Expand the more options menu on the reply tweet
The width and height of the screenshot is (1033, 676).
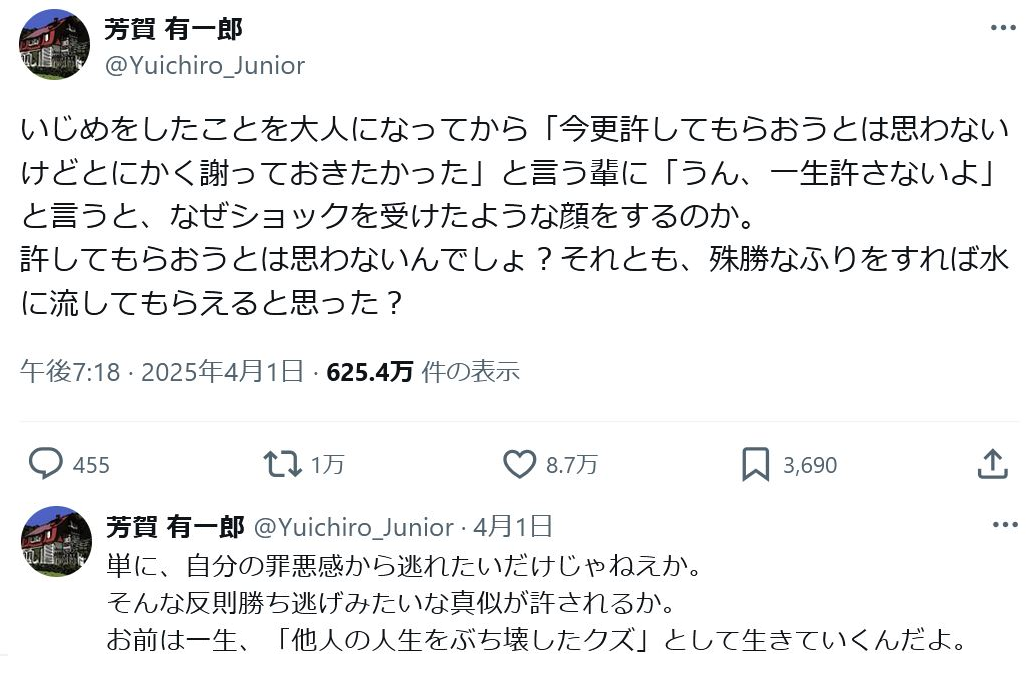coord(1003,526)
